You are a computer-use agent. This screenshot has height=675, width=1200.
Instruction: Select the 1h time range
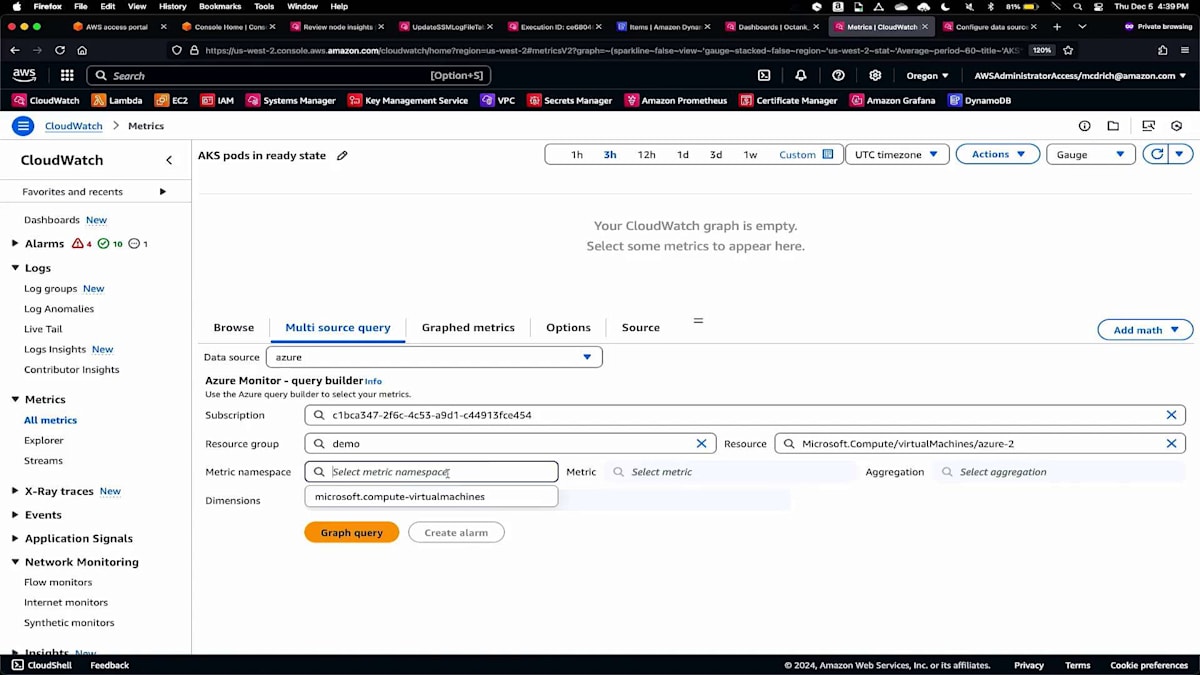pos(577,155)
